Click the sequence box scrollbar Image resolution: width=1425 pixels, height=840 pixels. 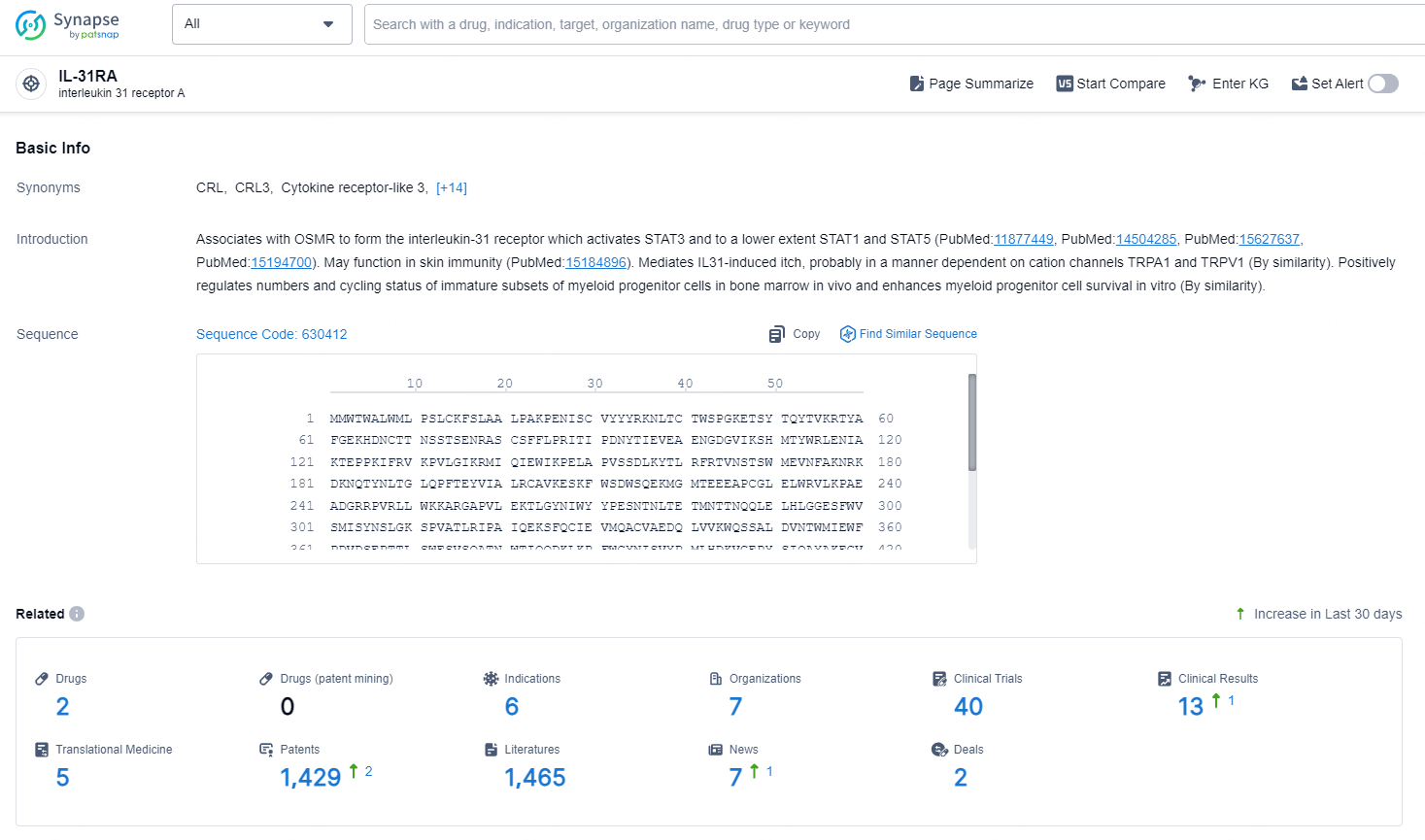click(971, 423)
